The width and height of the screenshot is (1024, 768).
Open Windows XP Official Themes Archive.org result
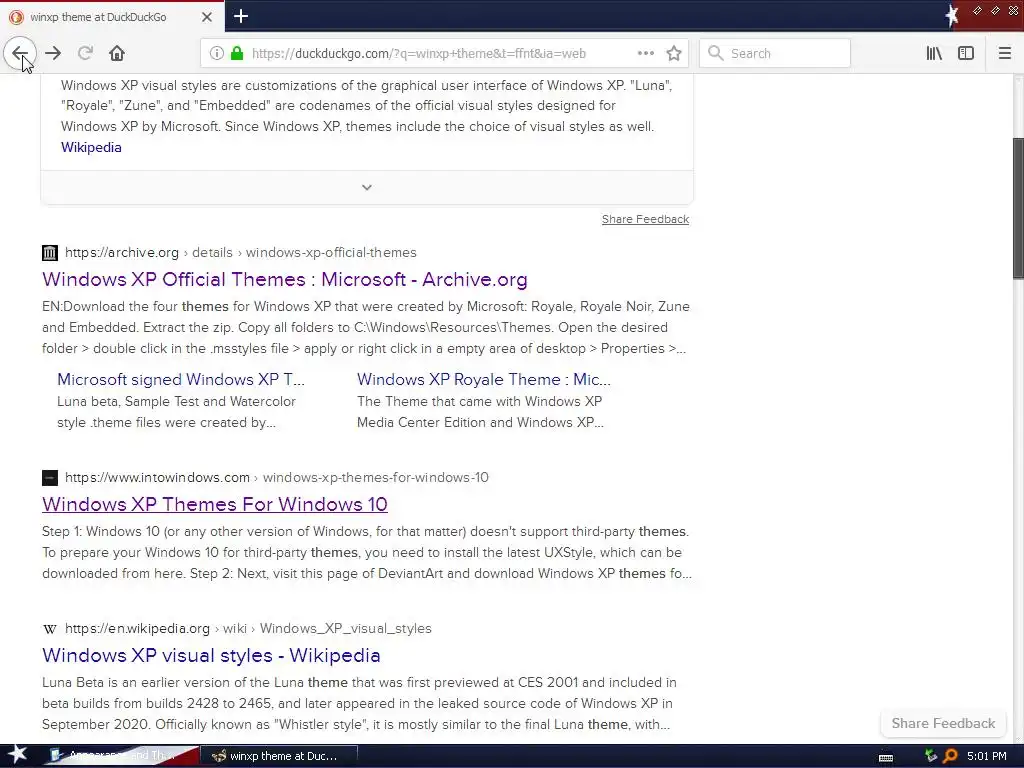(x=285, y=279)
